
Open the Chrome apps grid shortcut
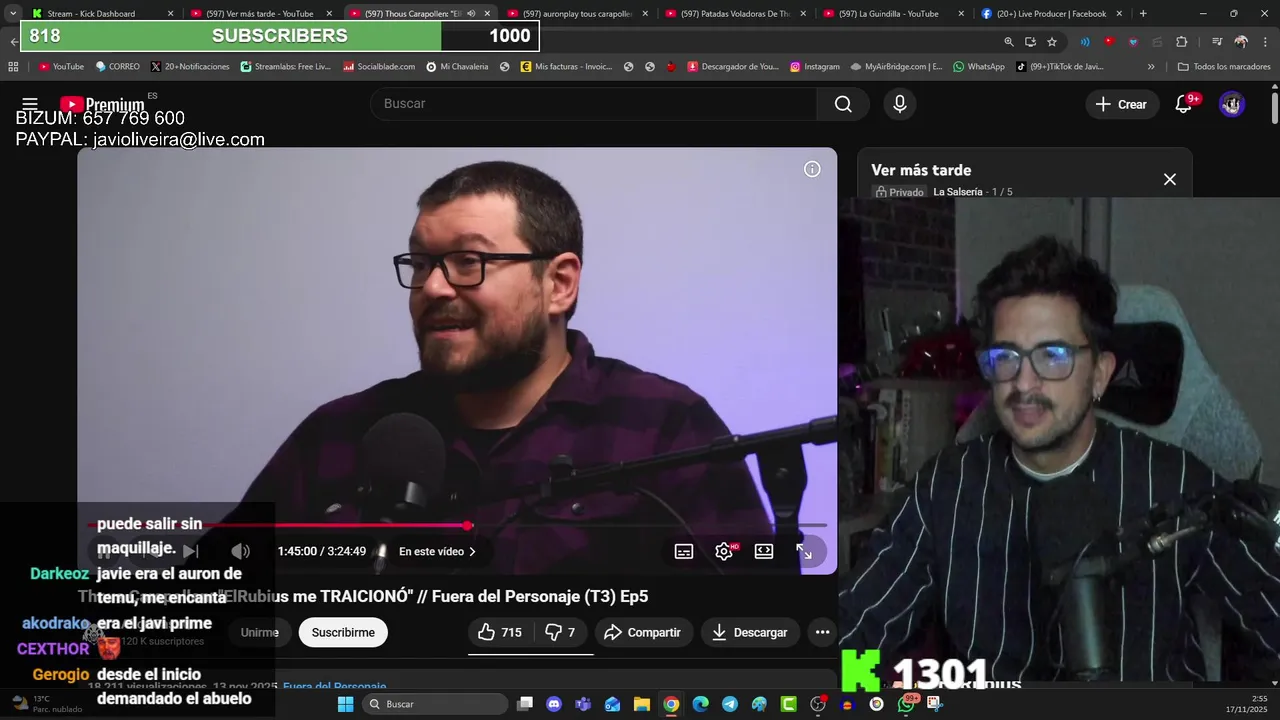coord(13,66)
